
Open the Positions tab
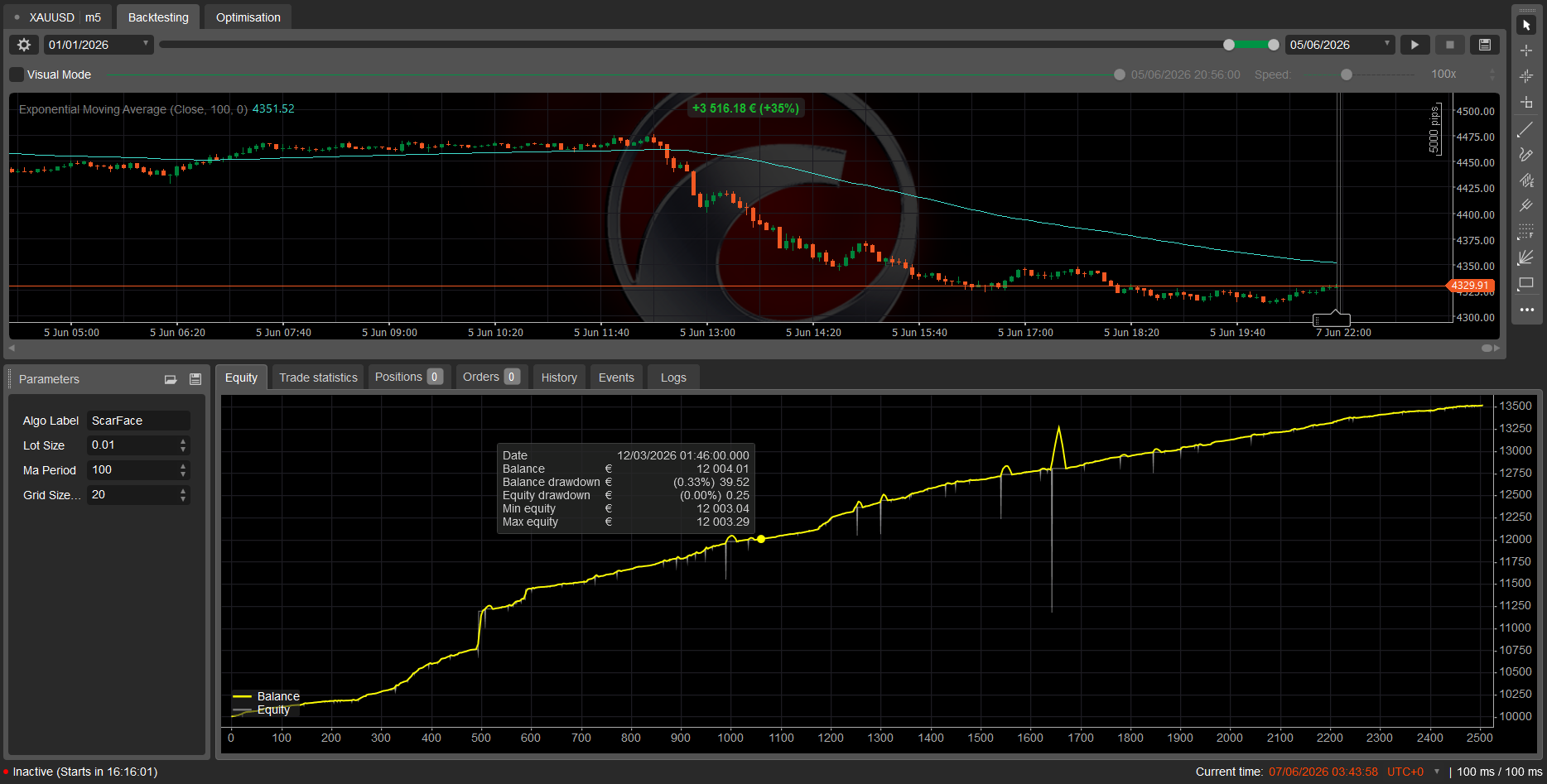click(x=408, y=377)
